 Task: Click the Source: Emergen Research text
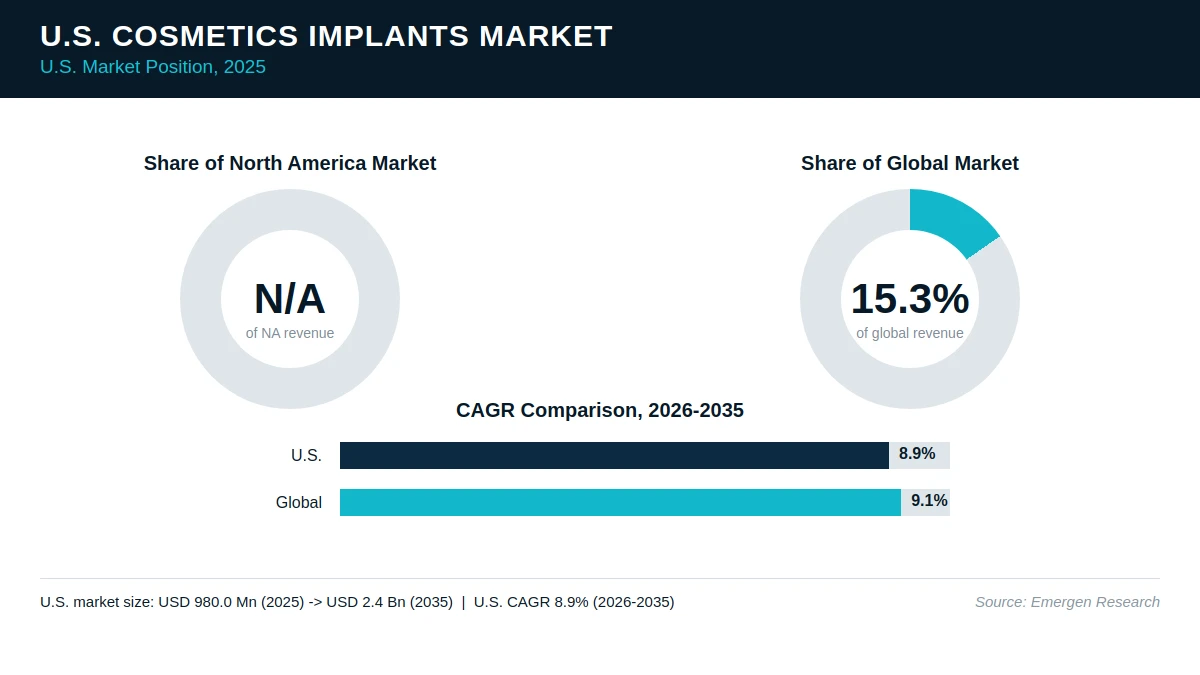click(1067, 602)
